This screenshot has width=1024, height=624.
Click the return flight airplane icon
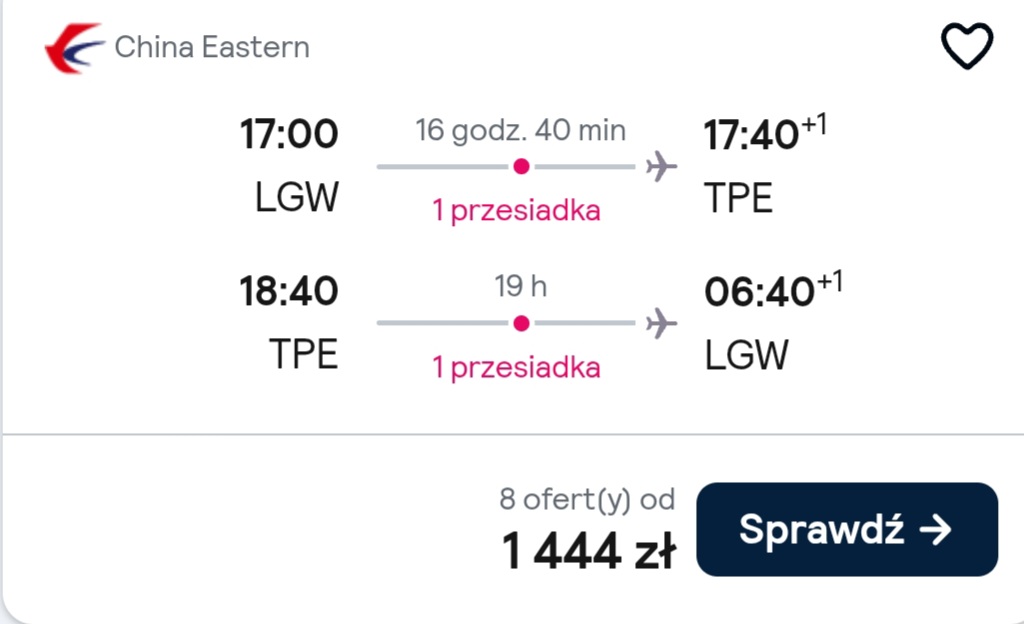[x=661, y=323]
